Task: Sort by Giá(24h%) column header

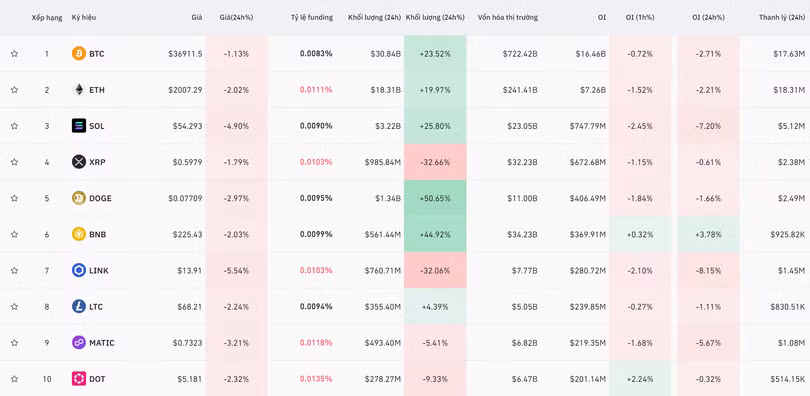Action: click(x=236, y=18)
